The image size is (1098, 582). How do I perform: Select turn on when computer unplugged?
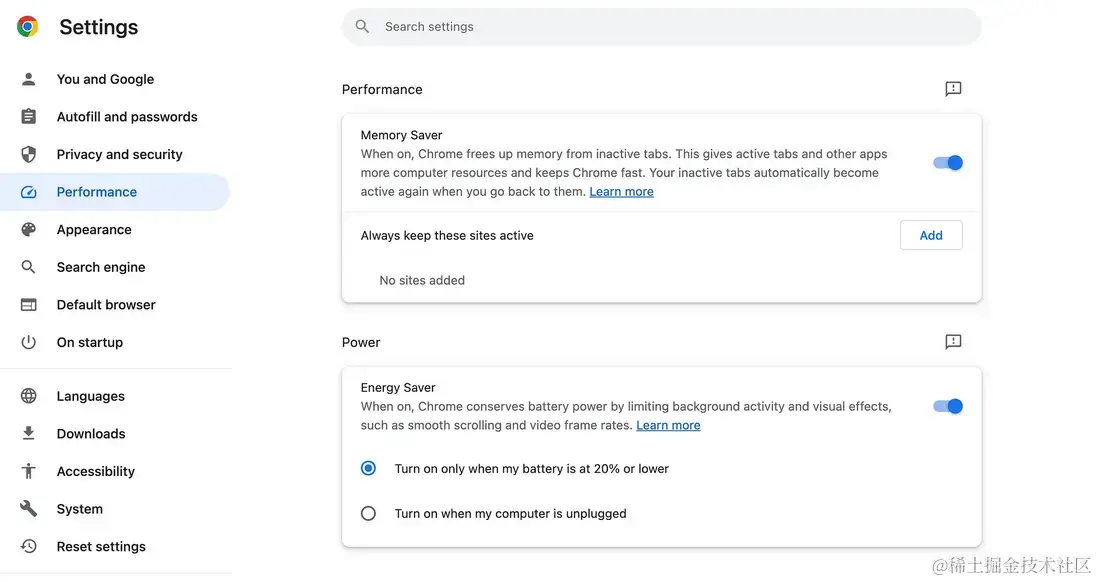tap(368, 513)
